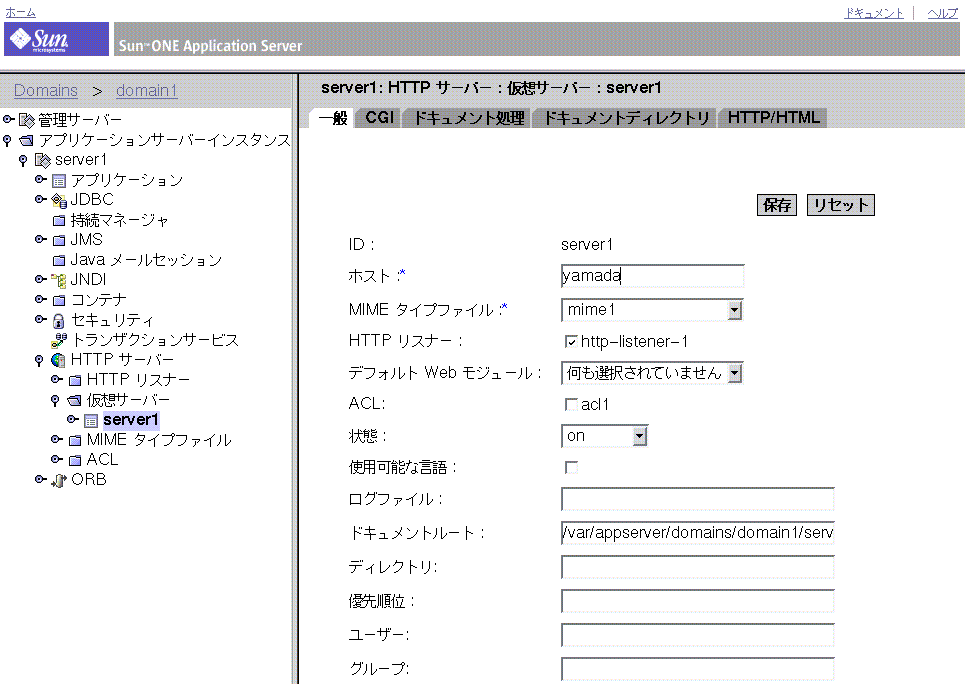This screenshot has width=965, height=684.
Task: Open the ドキュメント link
Action: coord(874,13)
